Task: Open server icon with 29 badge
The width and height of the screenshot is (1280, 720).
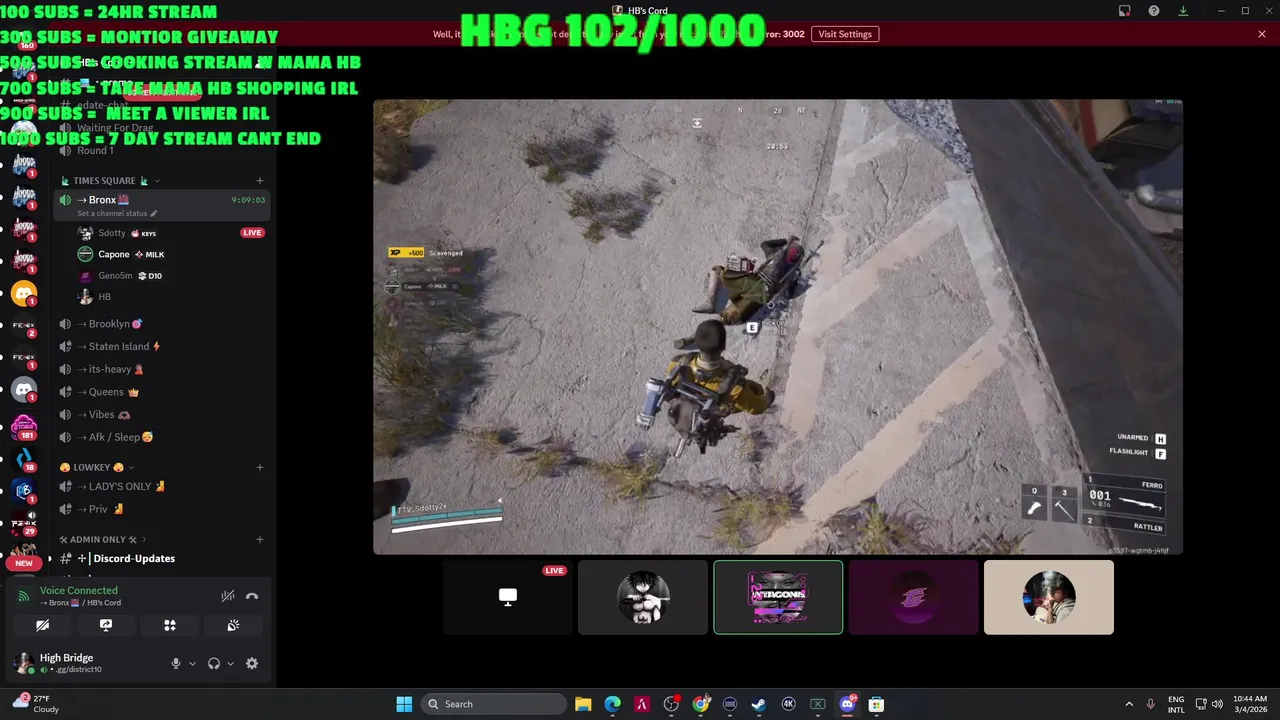Action: (24, 523)
